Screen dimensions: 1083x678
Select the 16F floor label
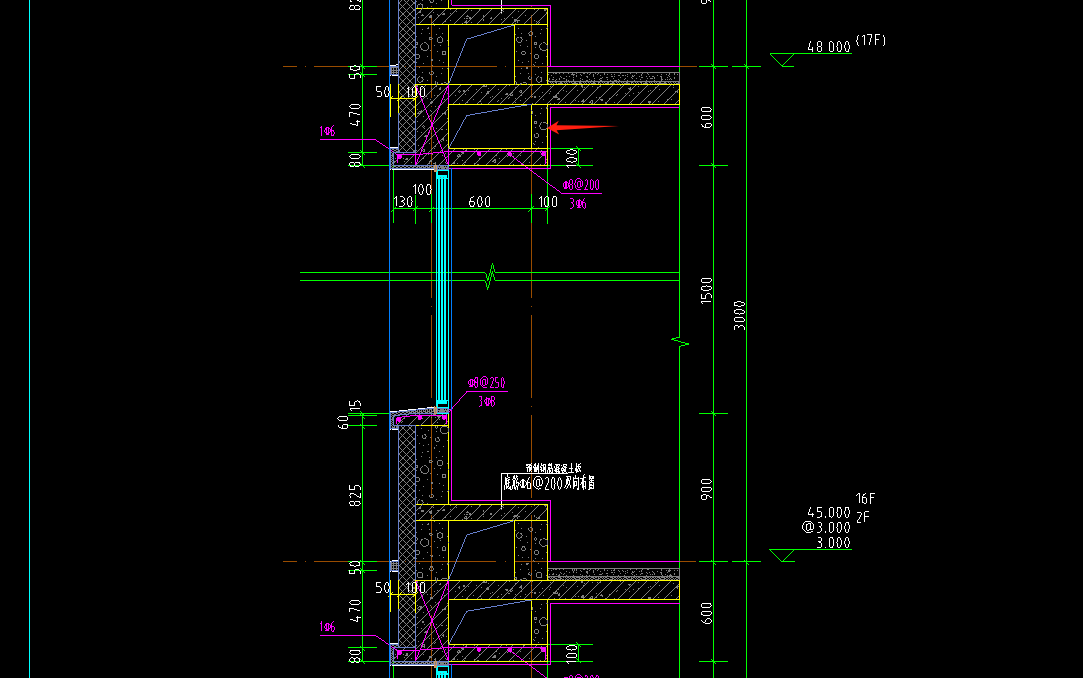pos(865,498)
